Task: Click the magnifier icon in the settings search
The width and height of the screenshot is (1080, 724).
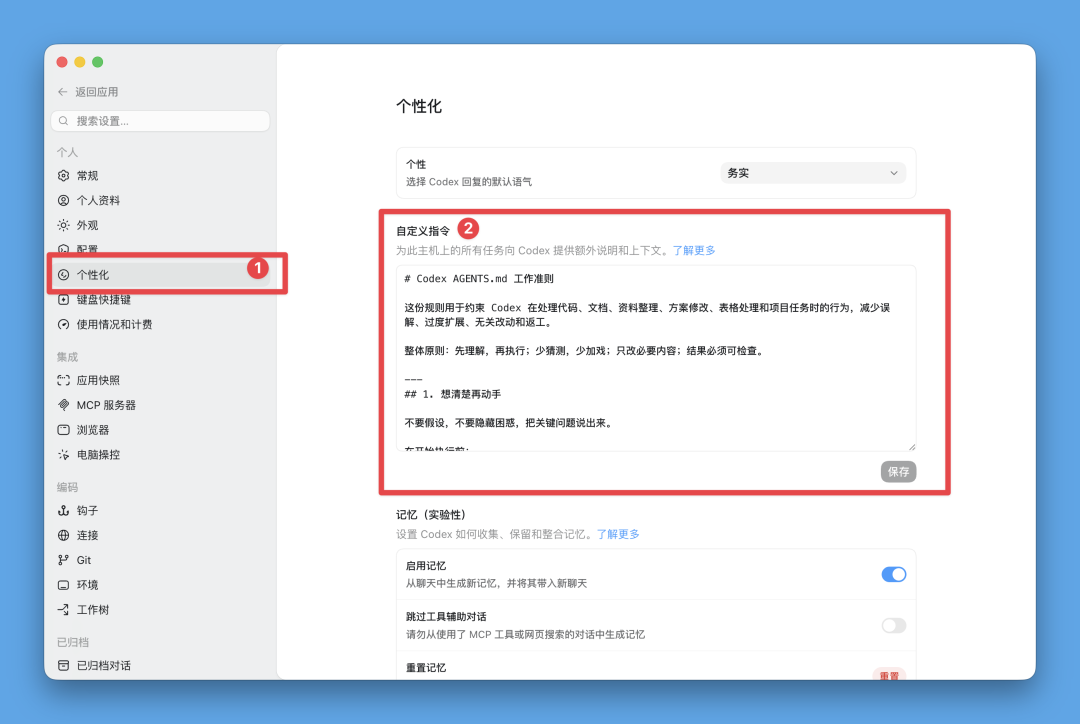Action: [x=63, y=121]
